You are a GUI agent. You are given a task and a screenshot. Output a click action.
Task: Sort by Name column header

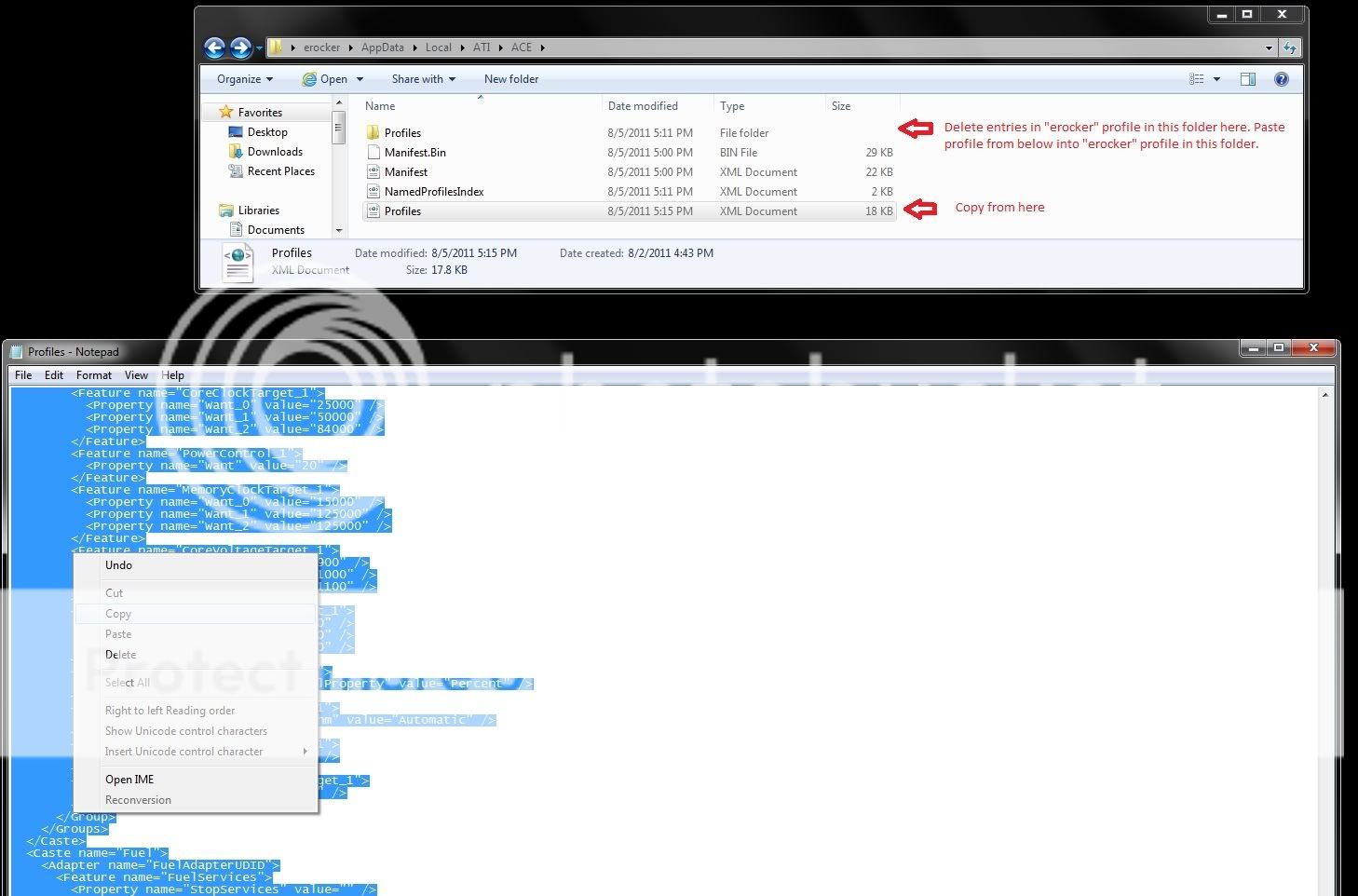[x=380, y=106]
